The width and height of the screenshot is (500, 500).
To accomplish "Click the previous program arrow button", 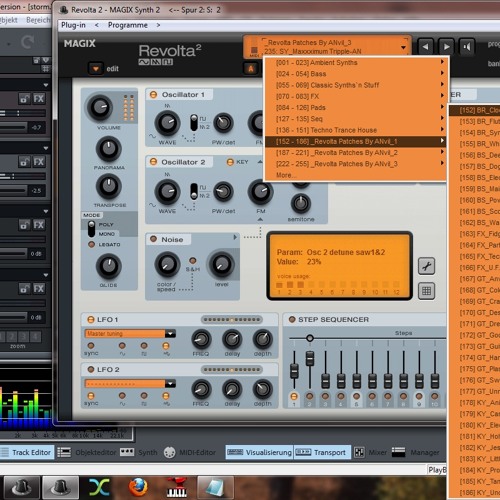I will click(x=426, y=47).
